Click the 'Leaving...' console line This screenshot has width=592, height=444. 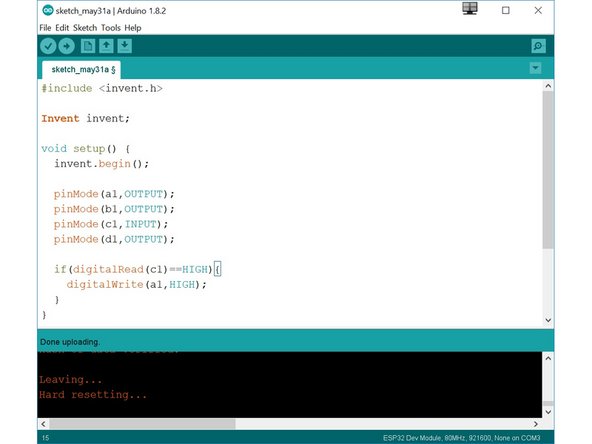(x=71, y=379)
